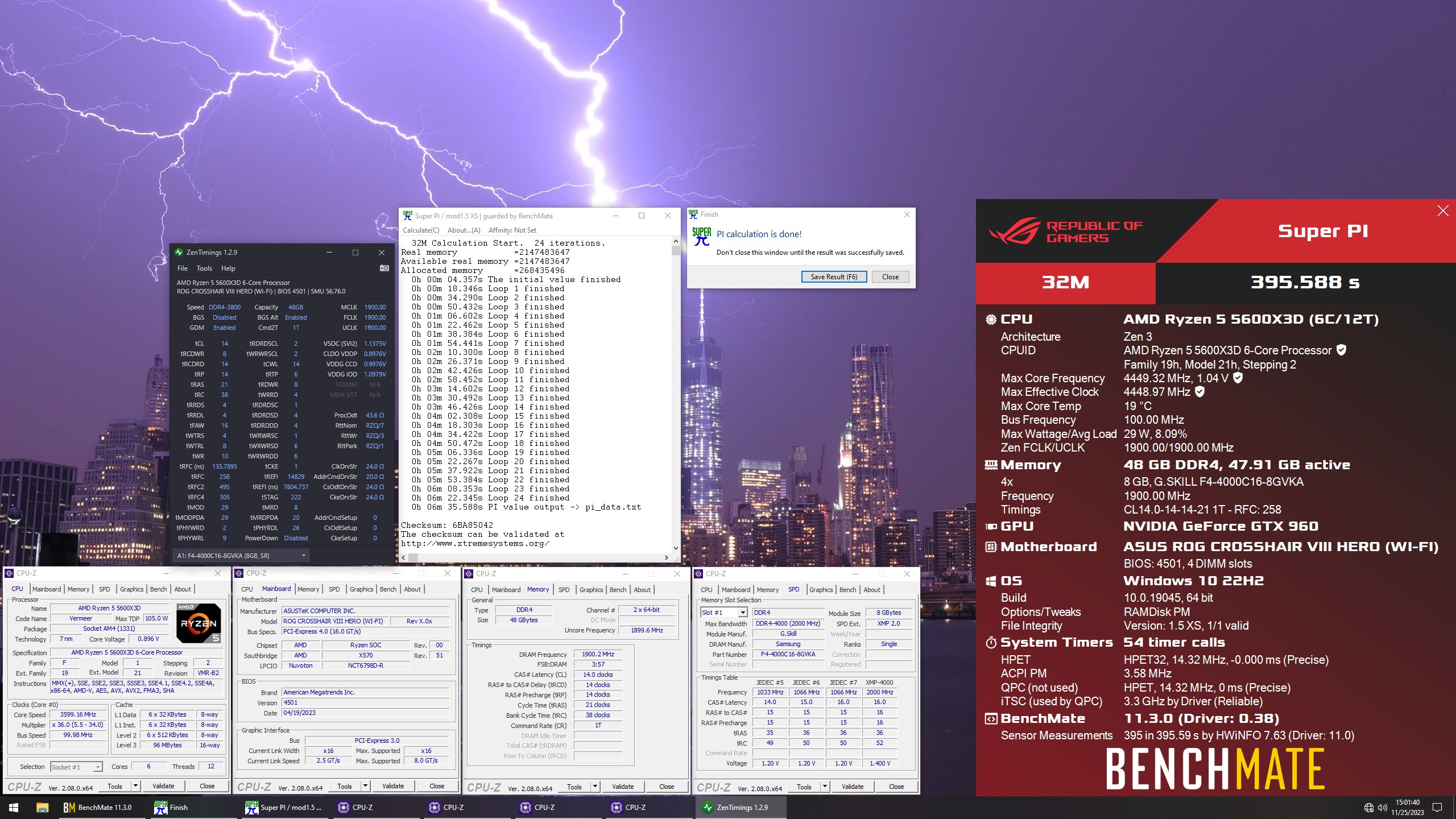The image size is (1456, 819).
Task: Click the BIOS version 4501 field
Action: (366, 702)
